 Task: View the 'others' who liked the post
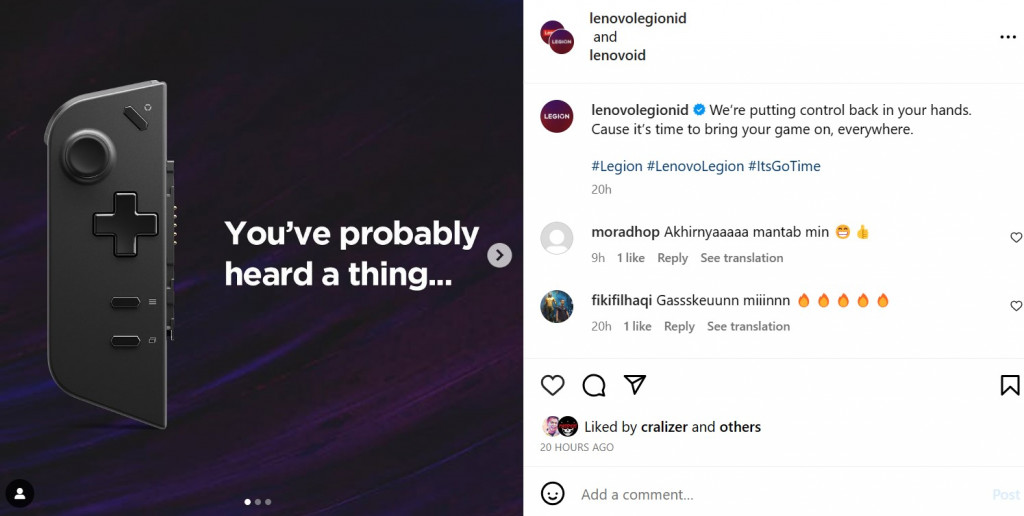click(x=740, y=427)
